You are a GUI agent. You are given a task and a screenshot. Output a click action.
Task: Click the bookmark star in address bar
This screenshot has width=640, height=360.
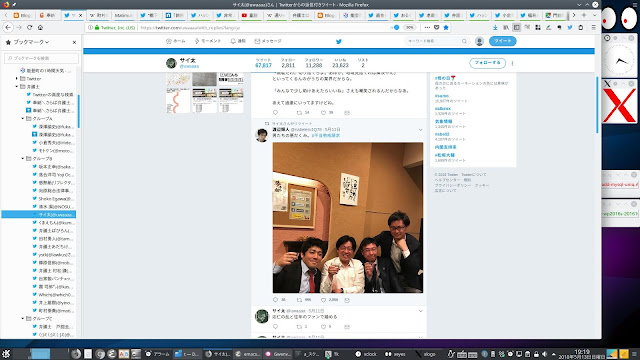tap(446, 27)
